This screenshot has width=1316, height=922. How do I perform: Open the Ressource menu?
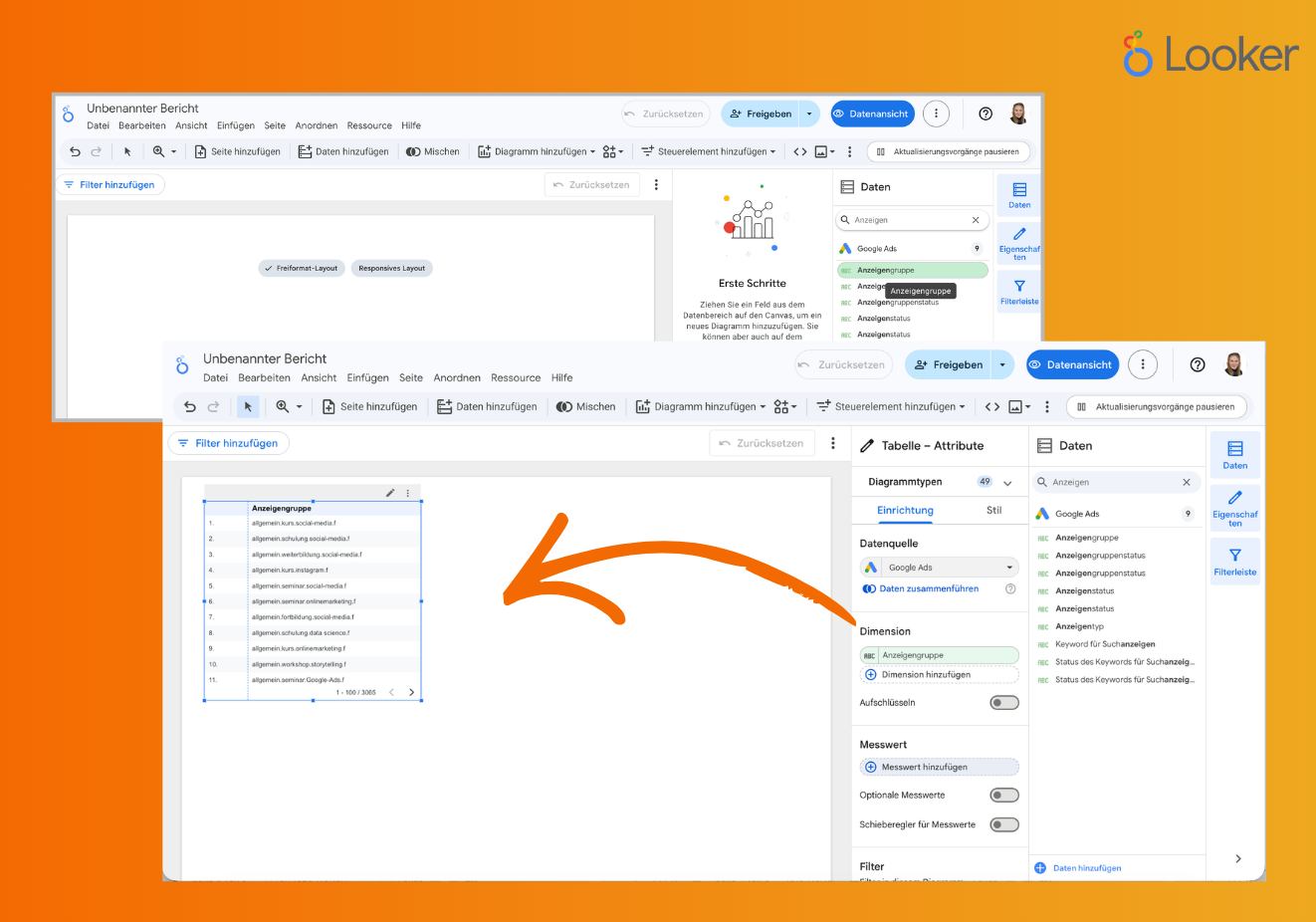point(515,377)
